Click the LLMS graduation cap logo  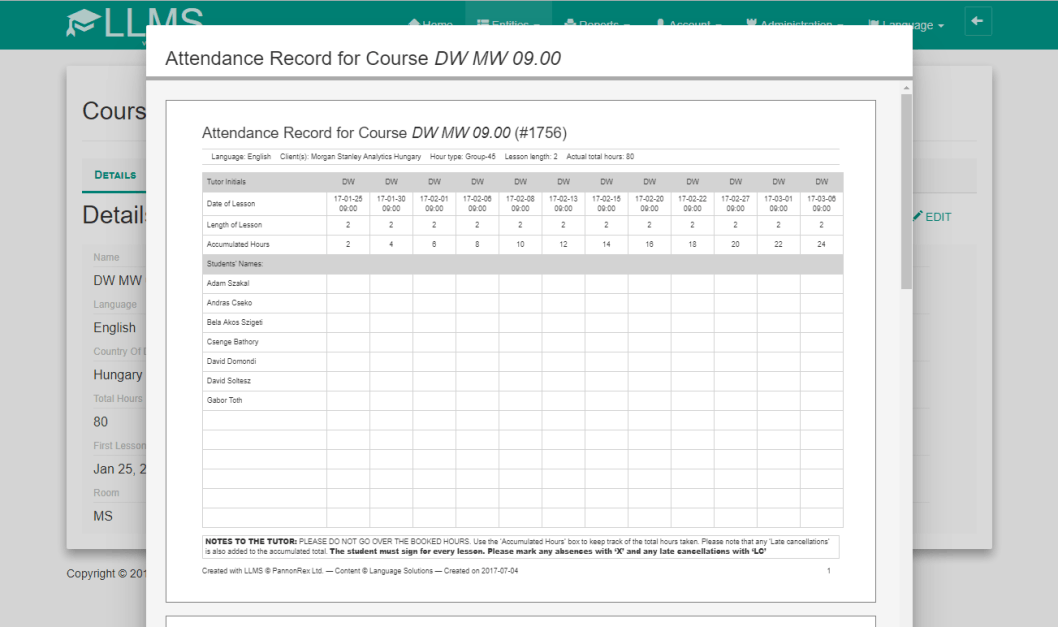[82, 24]
